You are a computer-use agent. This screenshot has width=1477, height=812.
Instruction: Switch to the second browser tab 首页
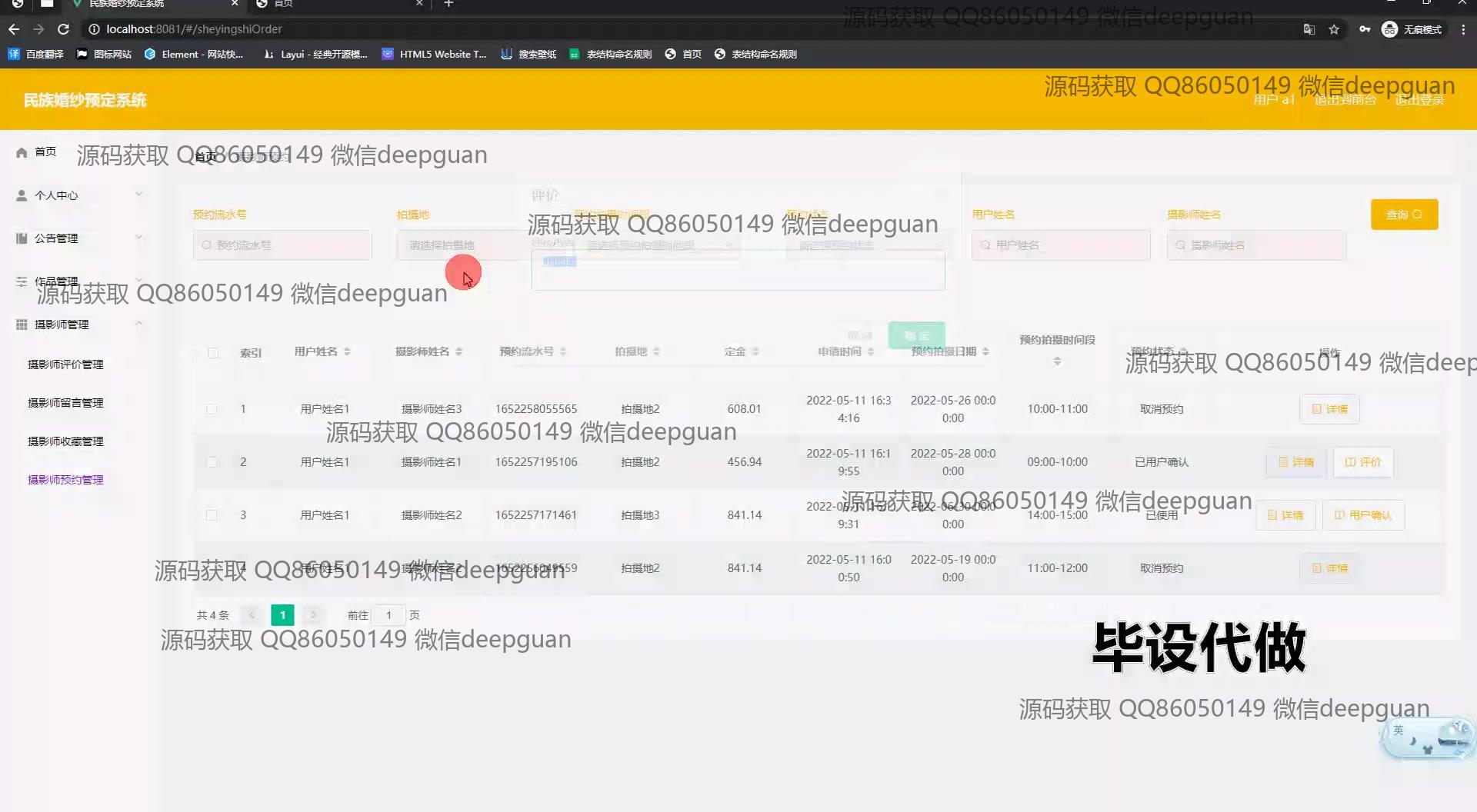338,4
